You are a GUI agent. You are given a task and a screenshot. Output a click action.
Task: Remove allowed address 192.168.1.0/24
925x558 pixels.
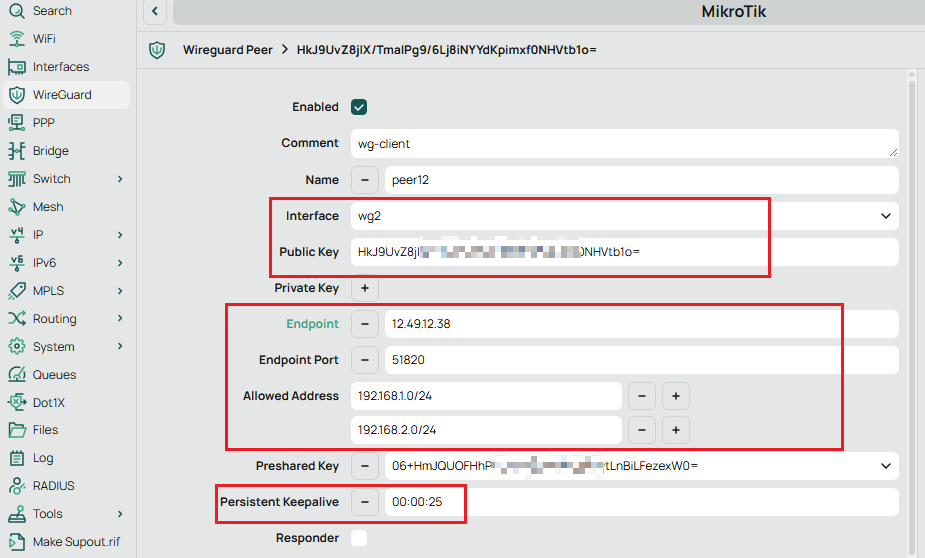point(642,396)
